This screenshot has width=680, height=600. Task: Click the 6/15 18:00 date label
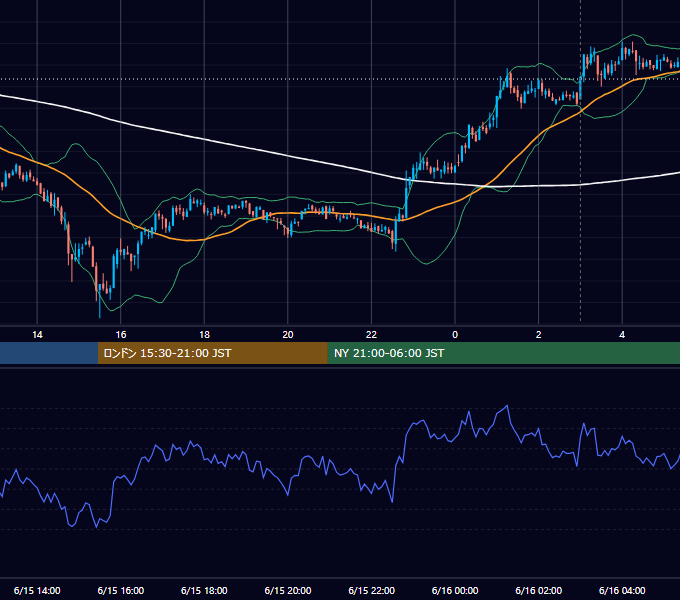[204, 590]
